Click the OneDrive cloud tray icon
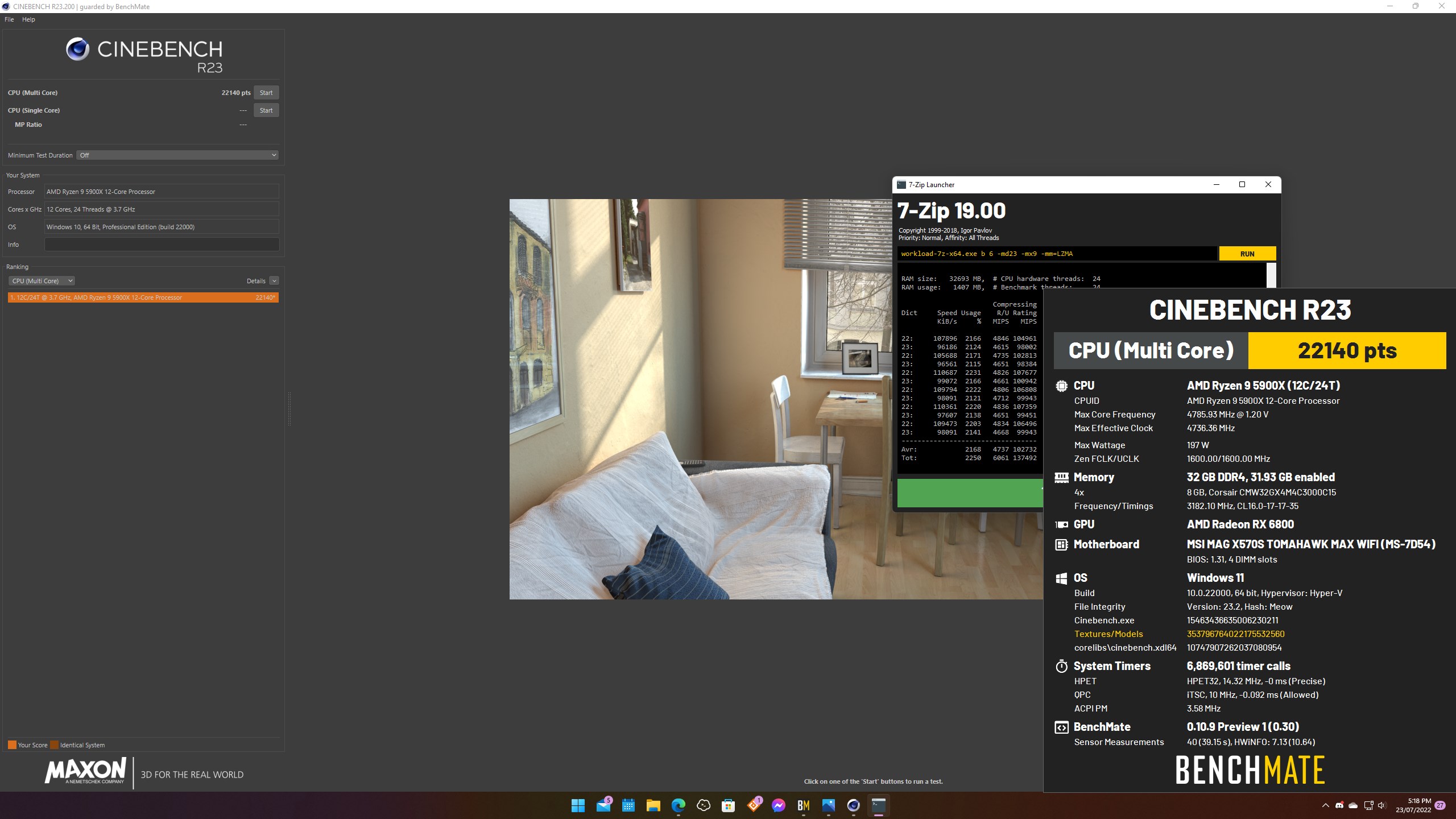 coord(1354,805)
